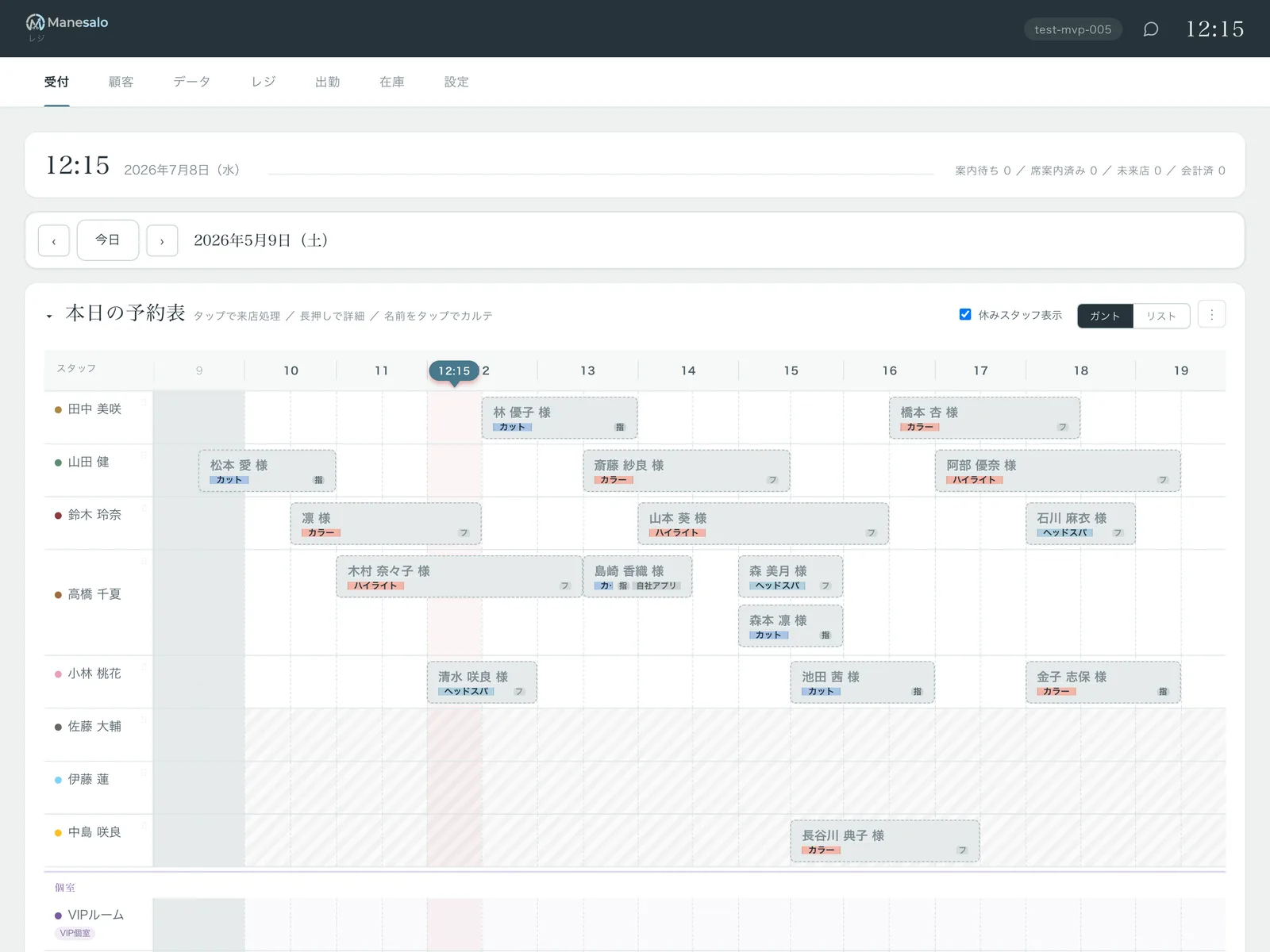Select staff name 中島 咲良
The width and height of the screenshot is (1270, 952).
tap(94, 832)
